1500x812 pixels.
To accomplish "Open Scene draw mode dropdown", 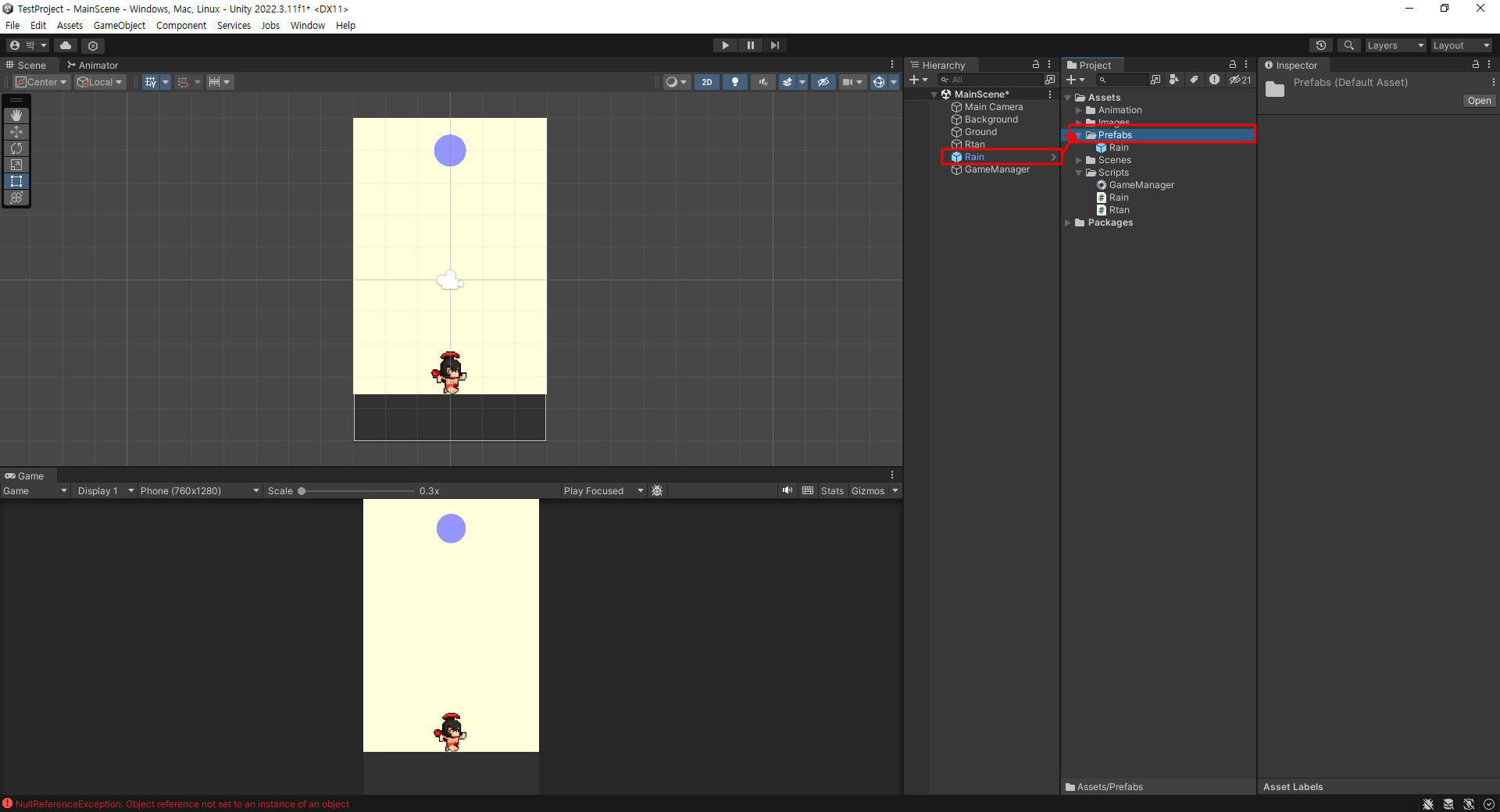I will point(677,82).
